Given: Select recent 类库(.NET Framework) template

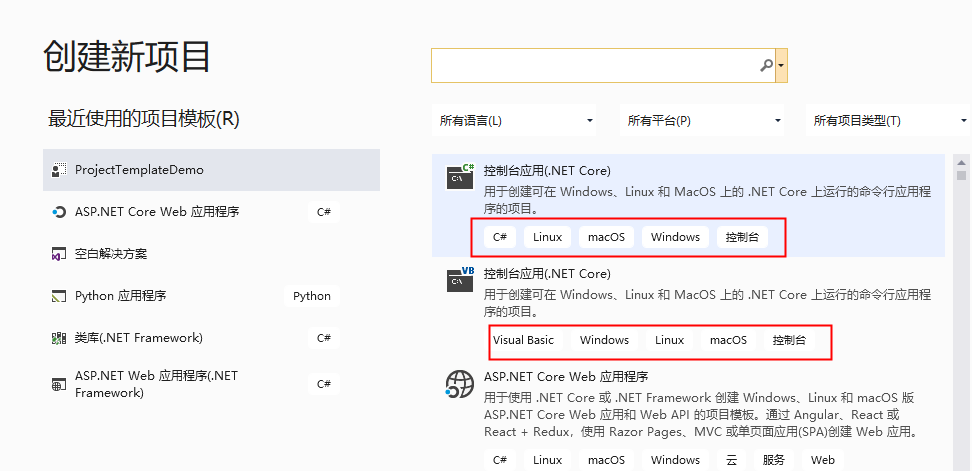Looking at the screenshot, I should click(x=211, y=338).
